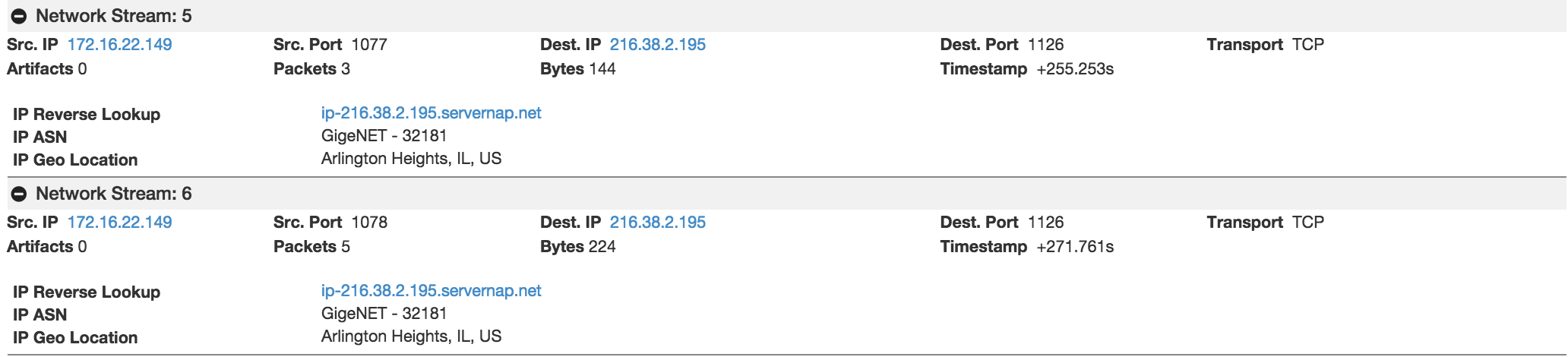Open Stream 5 reverse lookup servernap.net link
This screenshot has width=1568, height=357.
tap(431, 113)
